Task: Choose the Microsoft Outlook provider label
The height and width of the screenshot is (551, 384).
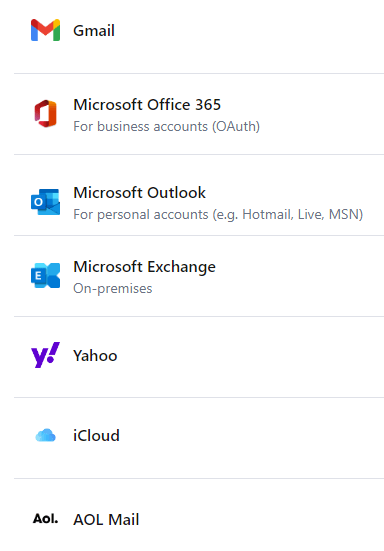Action: [139, 193]
